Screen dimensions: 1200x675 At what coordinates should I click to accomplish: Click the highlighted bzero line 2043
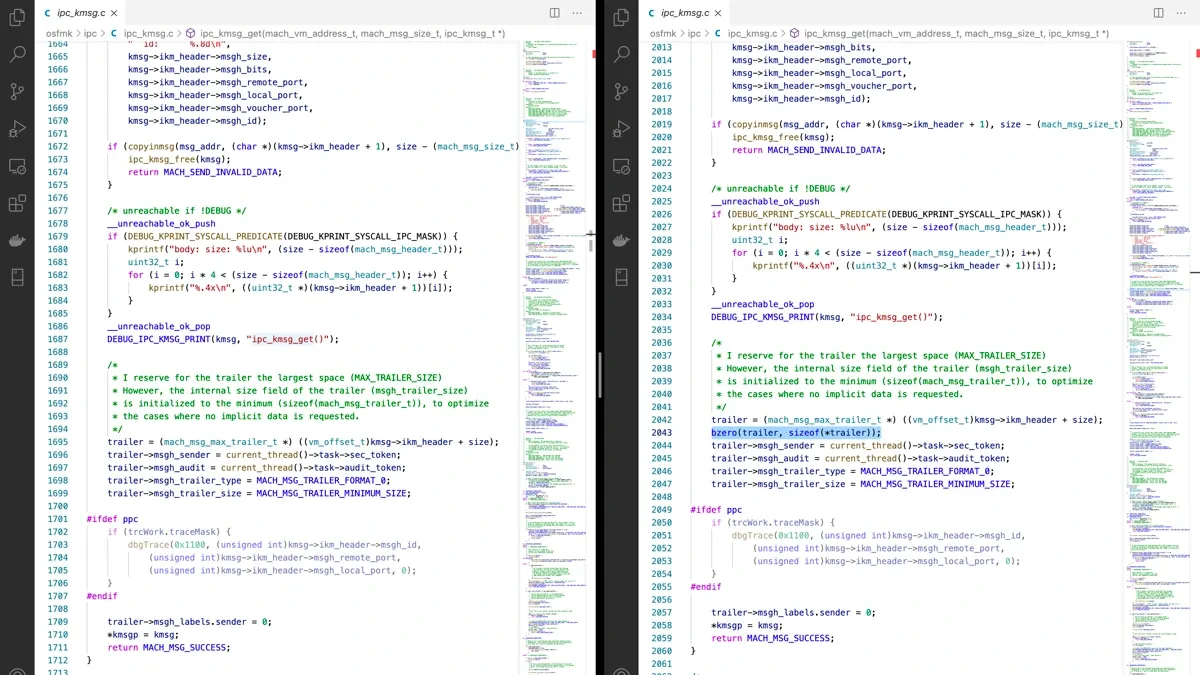coord(796,433)
